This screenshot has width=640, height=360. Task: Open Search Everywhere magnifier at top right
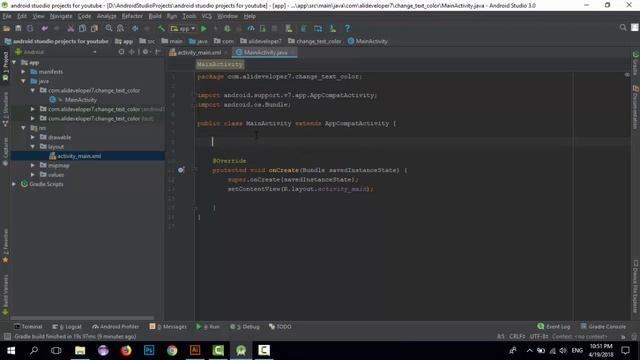pos(623,28)
